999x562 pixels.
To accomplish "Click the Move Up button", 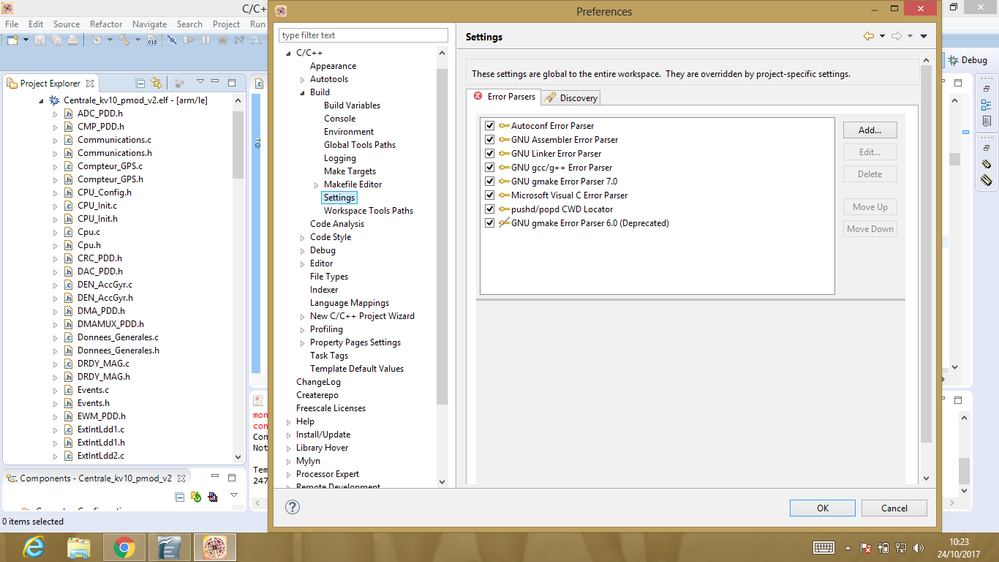I will [x=870, y=207].
